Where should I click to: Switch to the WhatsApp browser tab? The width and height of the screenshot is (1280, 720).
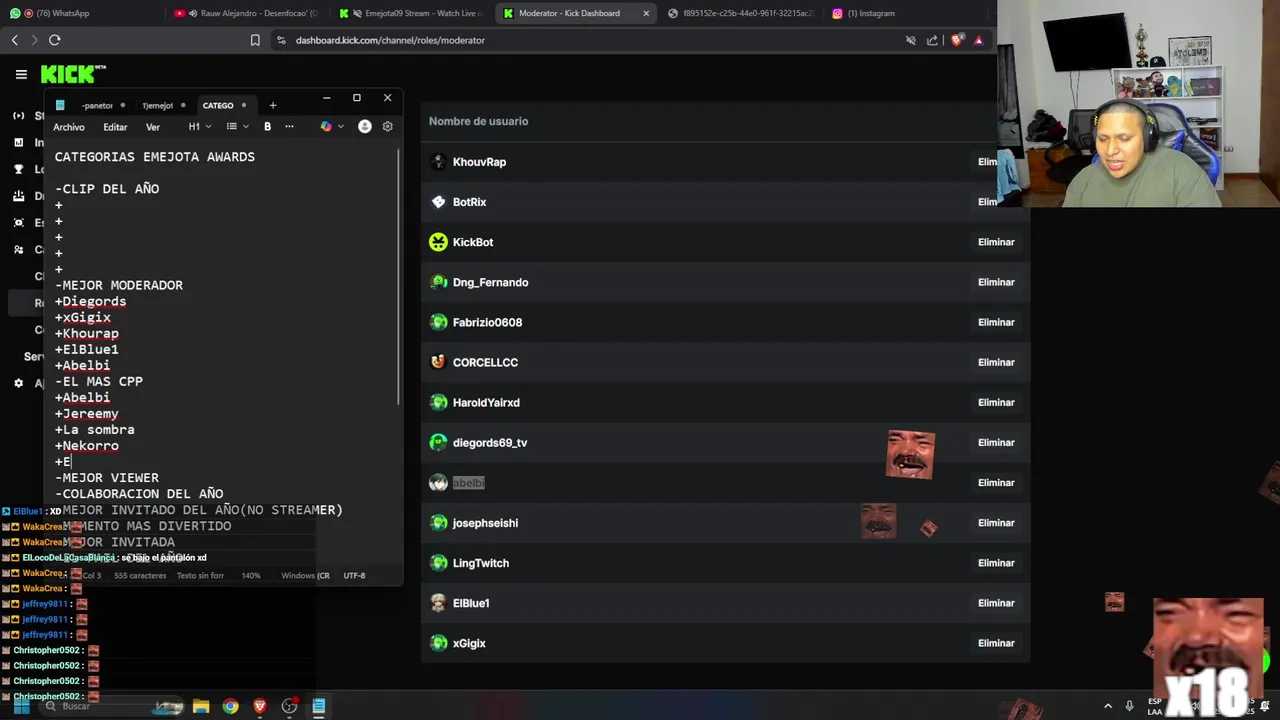[x=80, y=13]
